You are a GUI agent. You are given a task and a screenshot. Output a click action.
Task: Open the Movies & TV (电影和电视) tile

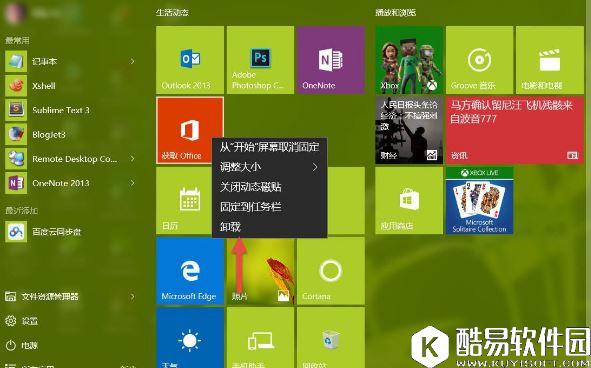coord(550,60)
